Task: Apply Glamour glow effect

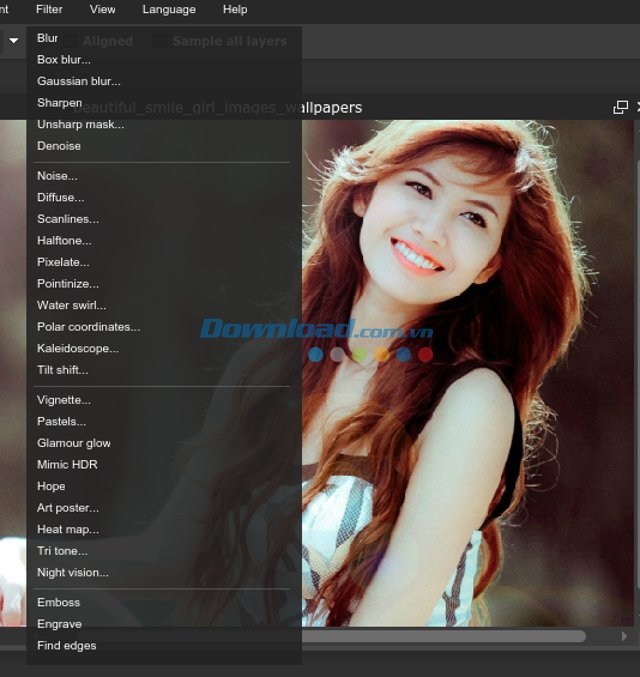Action: (x=74, y=443)
